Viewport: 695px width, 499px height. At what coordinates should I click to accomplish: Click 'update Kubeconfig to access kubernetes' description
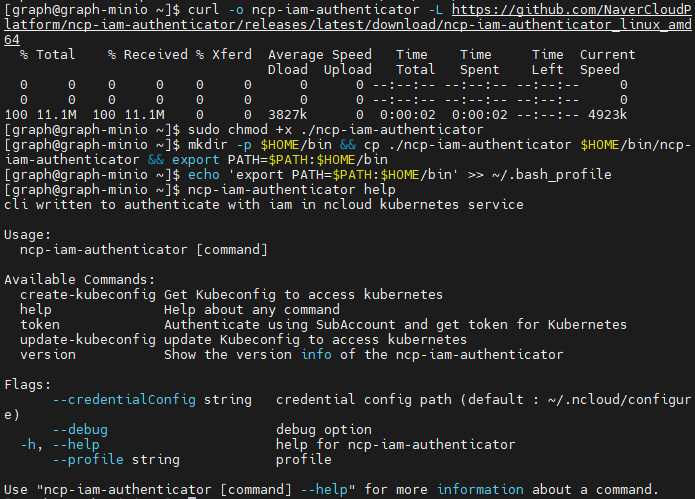[x=315, y=340]
